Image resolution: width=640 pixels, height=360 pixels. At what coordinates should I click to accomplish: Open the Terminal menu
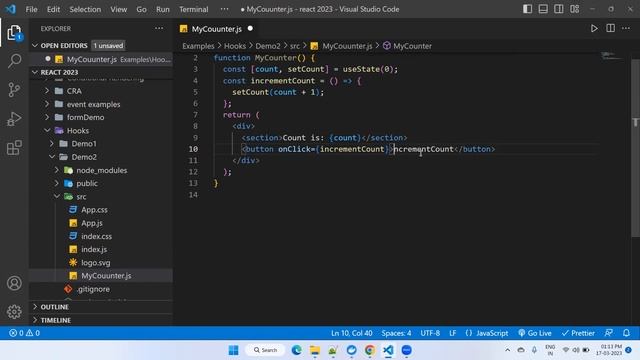pos(193,9)
